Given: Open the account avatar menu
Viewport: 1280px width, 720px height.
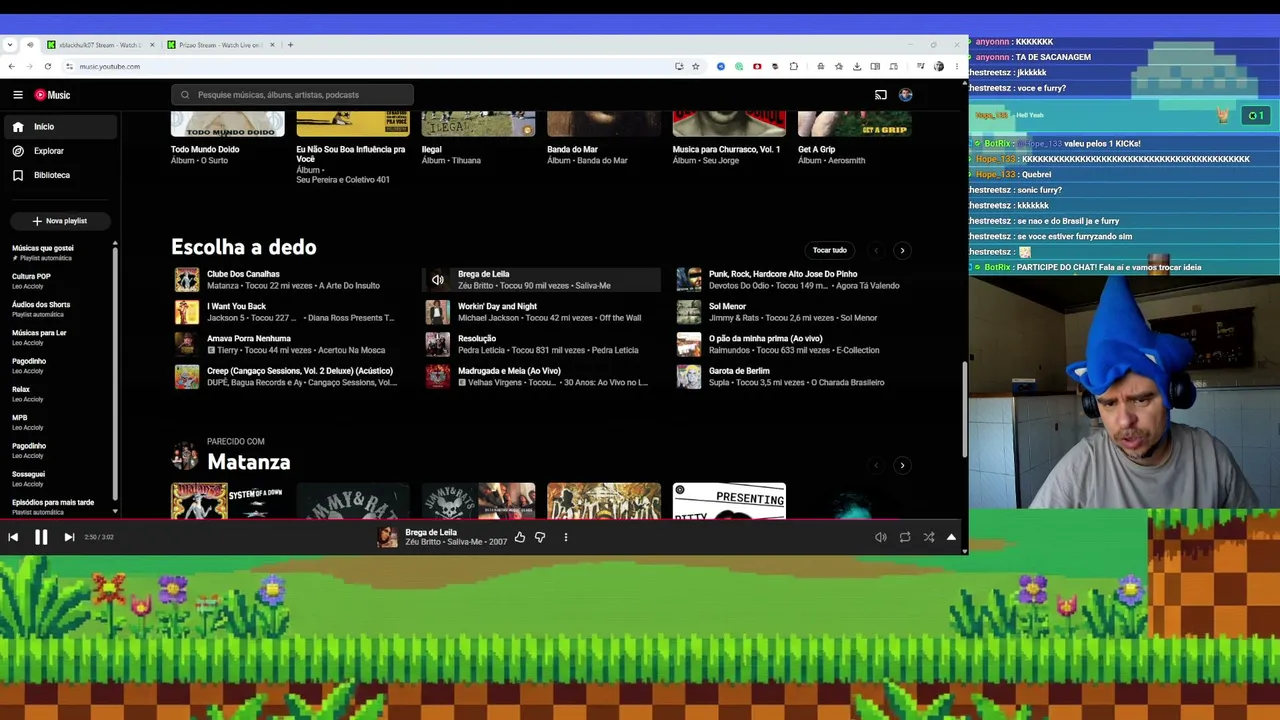Looking at the screenshot, I should [x=905, y=95].
